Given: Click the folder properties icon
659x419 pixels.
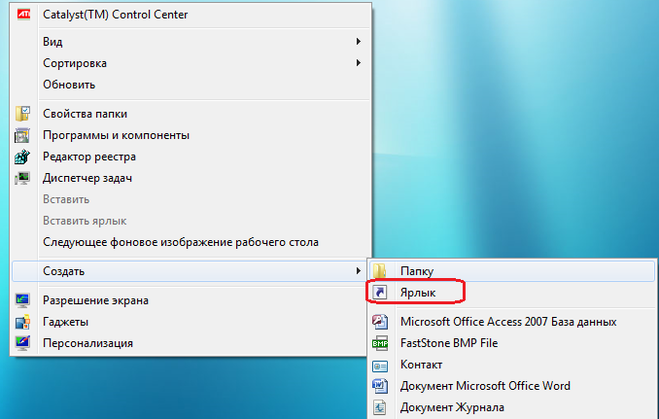Looking at the screenshot, I should tap(22, 114).
